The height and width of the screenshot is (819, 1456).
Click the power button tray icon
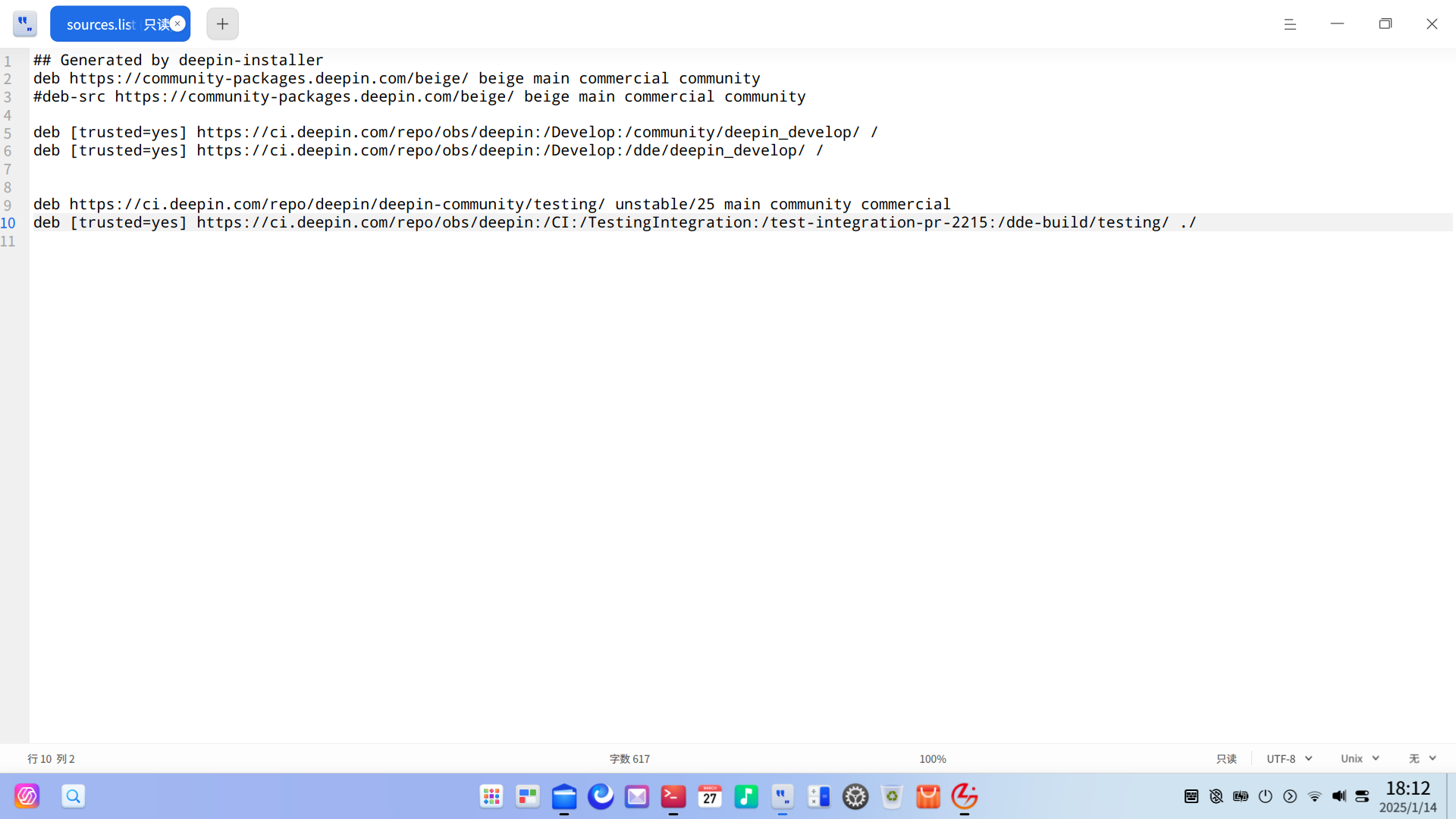pyautogui.click(x=1266, y=796)
